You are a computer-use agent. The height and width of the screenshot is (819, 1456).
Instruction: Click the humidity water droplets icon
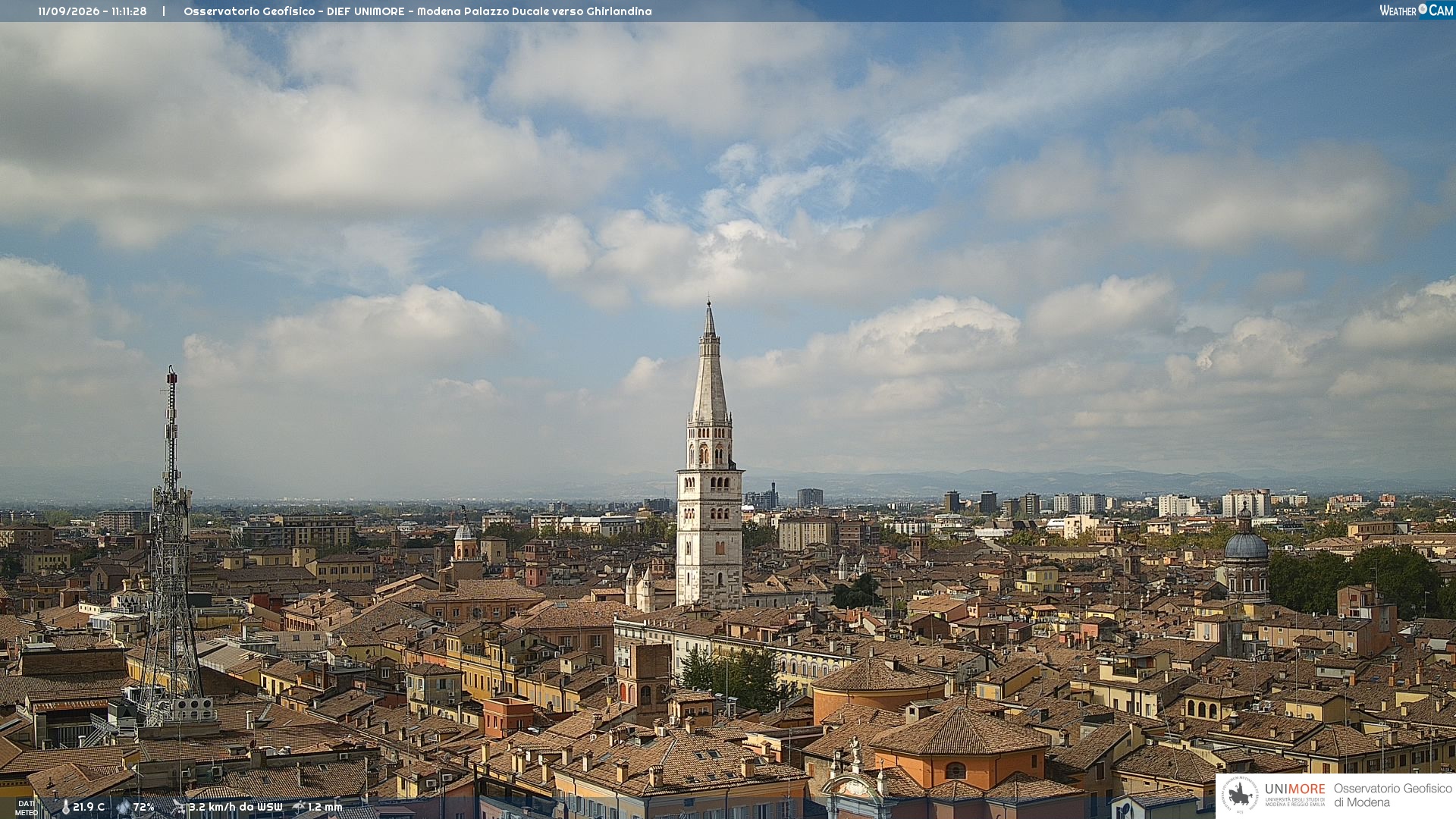(124, 808)
